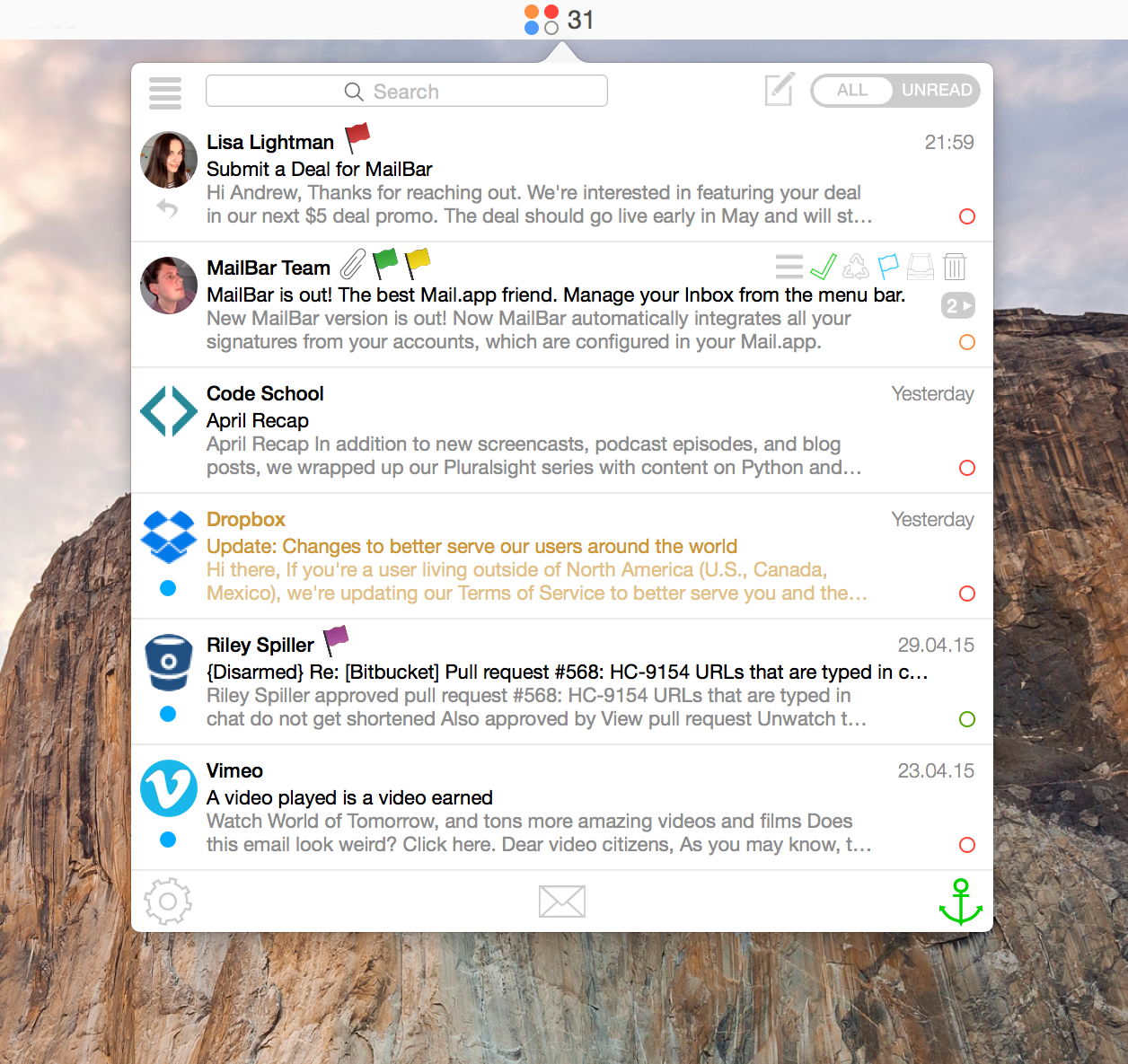Flag the MailBar Team email

[x=888, y=266]
